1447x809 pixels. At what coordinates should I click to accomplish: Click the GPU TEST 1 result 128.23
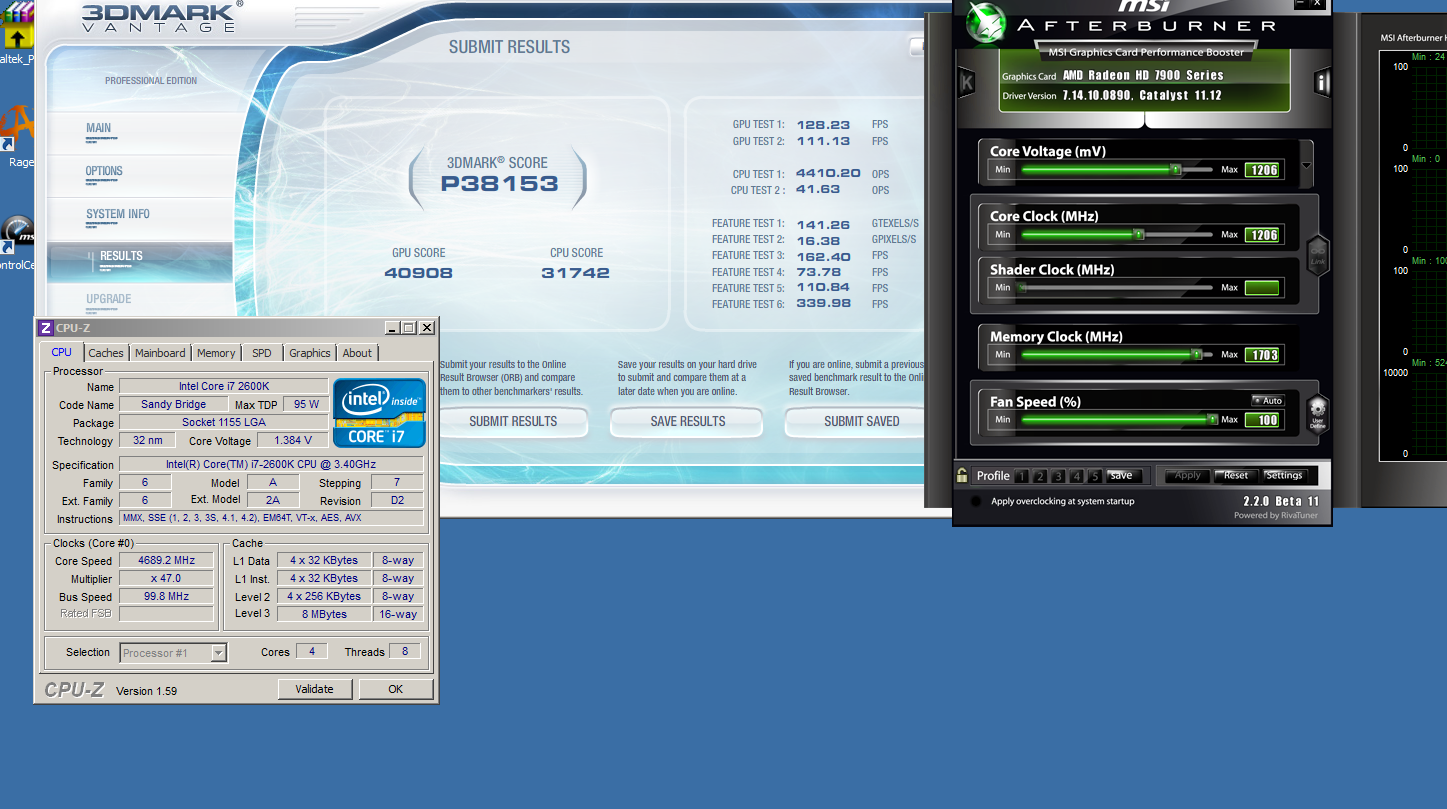click(823, 125)
